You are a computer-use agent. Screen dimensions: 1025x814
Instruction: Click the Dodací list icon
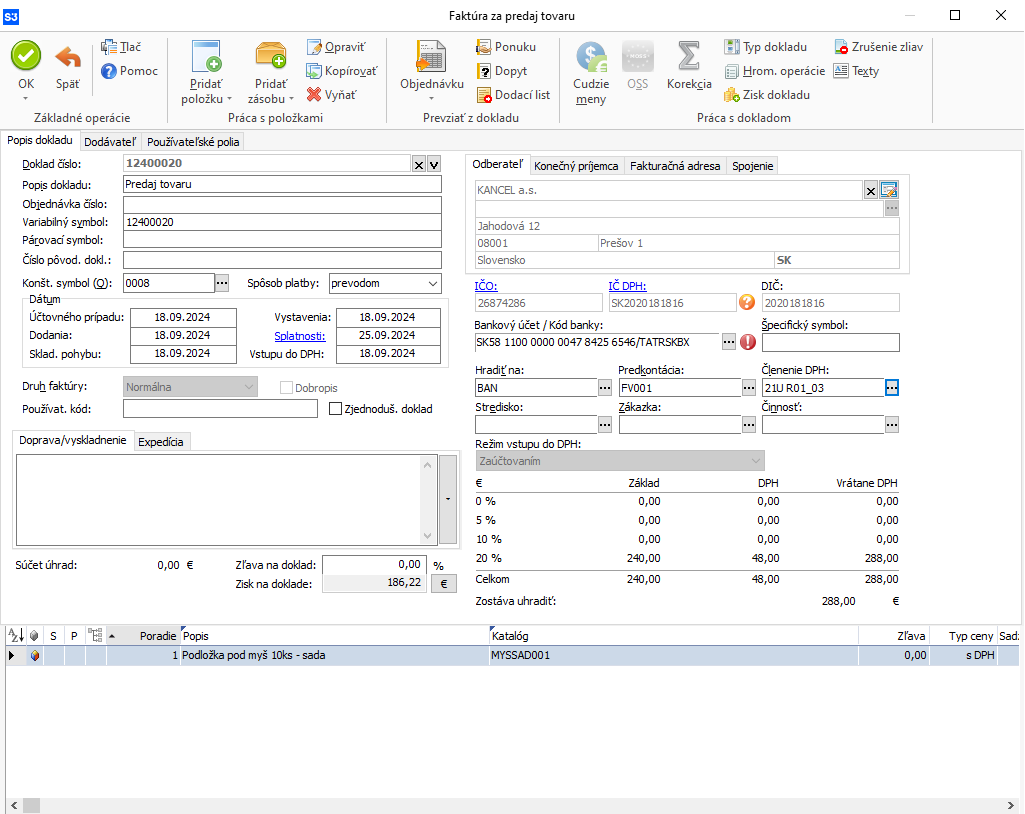(x=485, y=95)
